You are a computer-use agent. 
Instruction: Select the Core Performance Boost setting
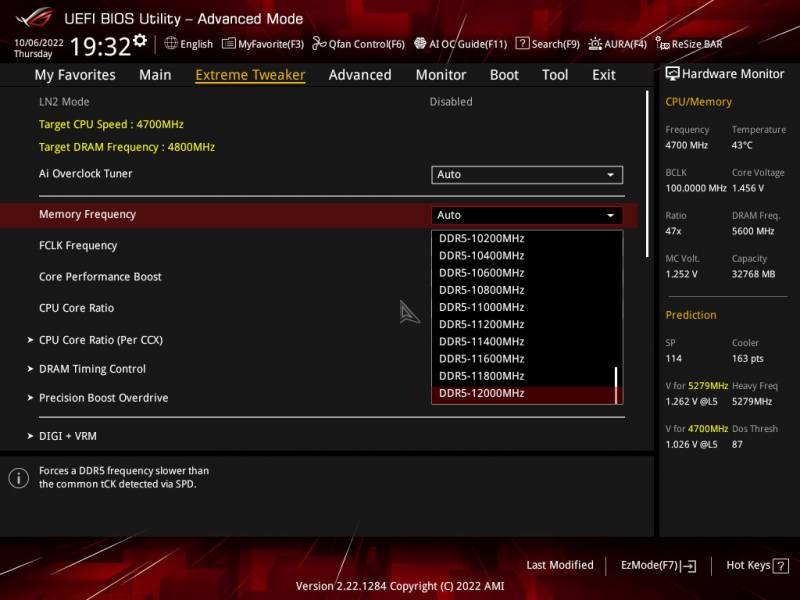coord(100,277)
